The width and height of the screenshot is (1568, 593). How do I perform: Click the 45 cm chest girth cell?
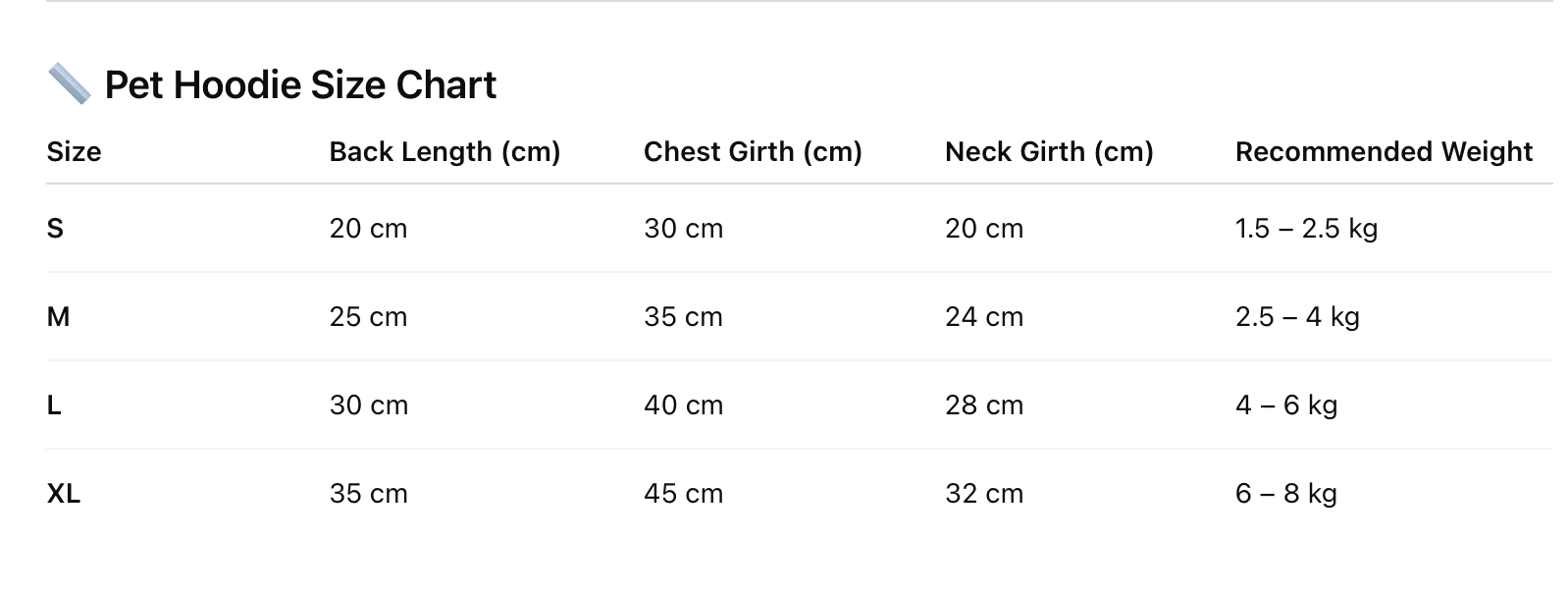click(683, 494)
